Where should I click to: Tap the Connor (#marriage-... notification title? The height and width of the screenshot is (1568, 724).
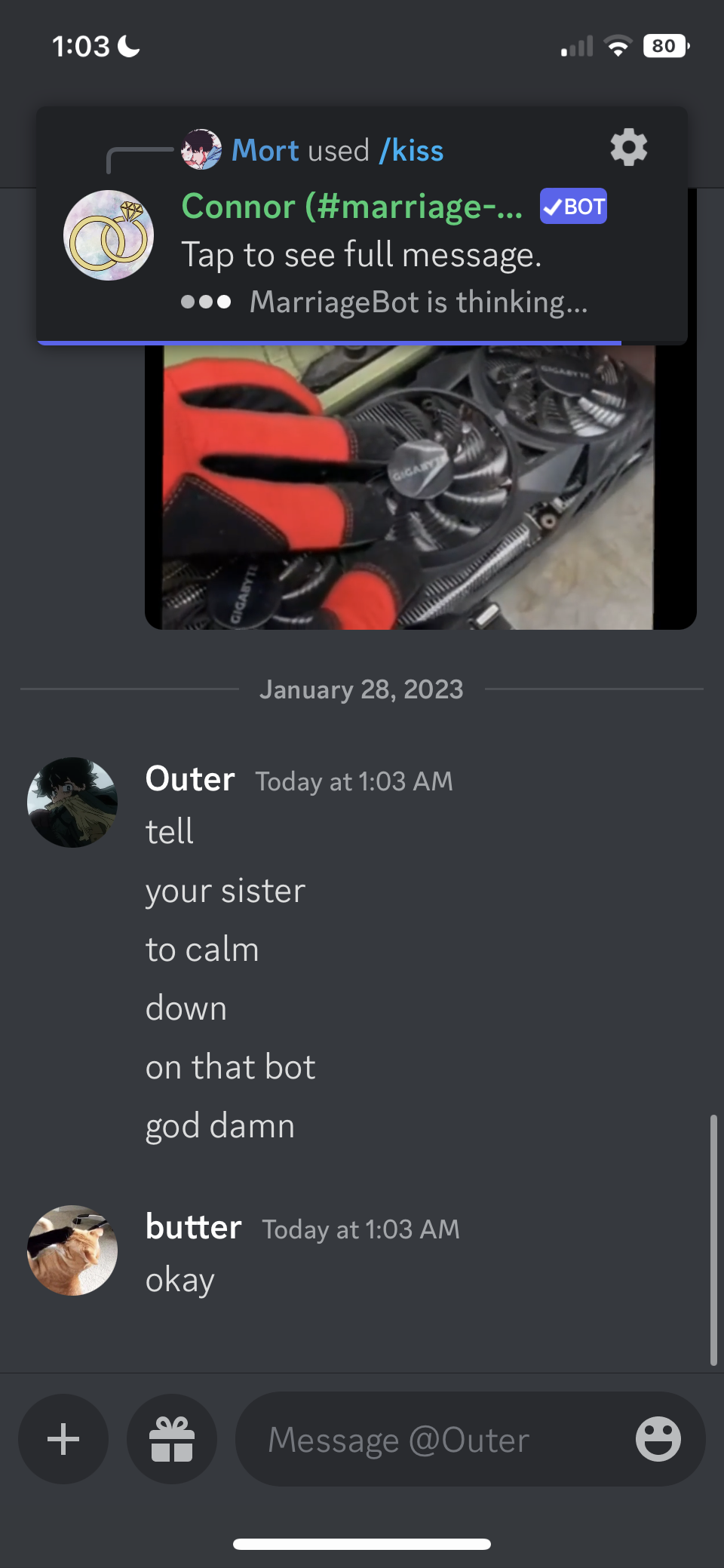click(352, 207)
